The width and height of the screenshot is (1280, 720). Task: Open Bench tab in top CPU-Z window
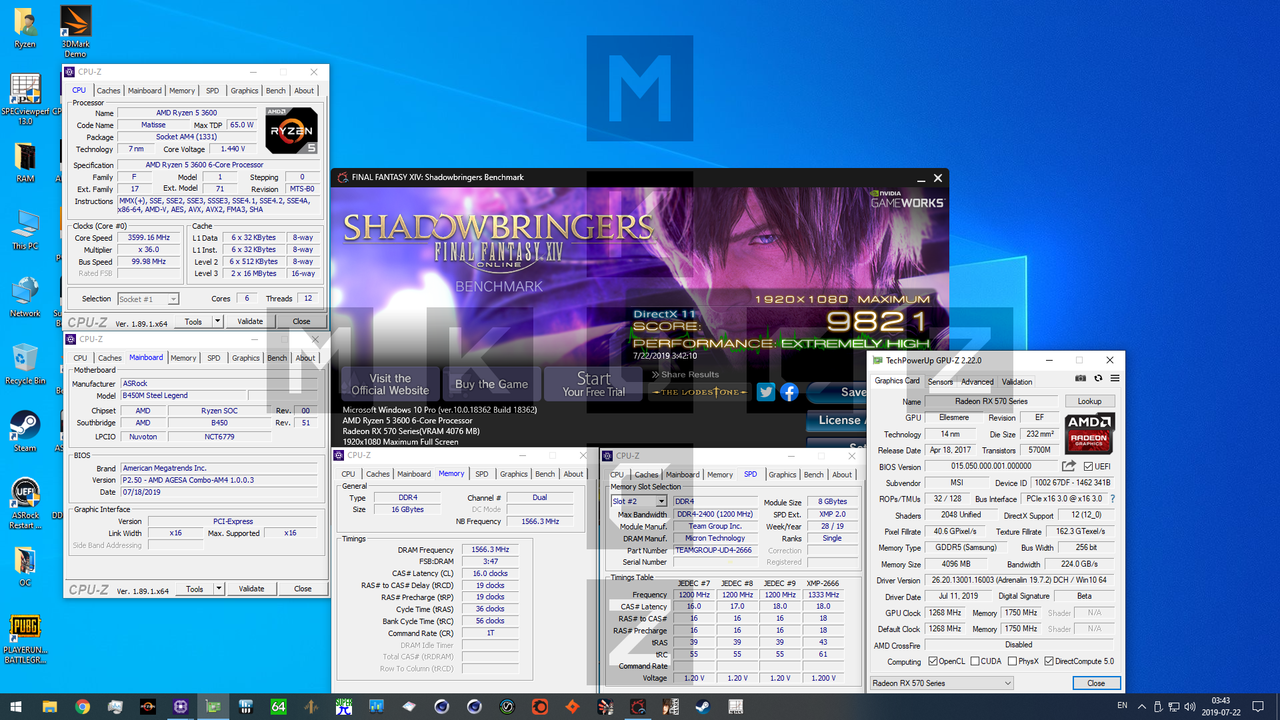coord(275,90)
